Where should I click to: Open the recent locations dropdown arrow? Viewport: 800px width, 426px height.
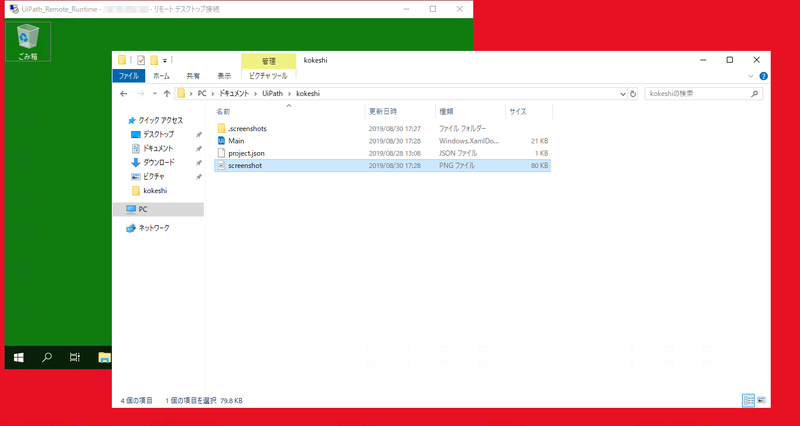tap(155, 94)
